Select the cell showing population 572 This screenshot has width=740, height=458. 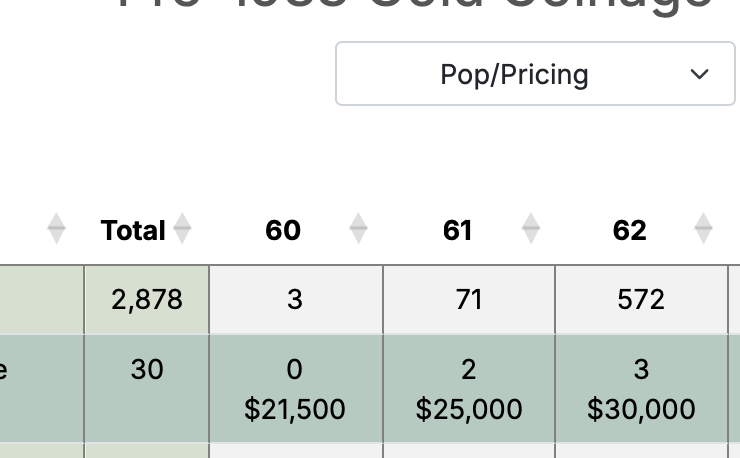pos(641,300)
